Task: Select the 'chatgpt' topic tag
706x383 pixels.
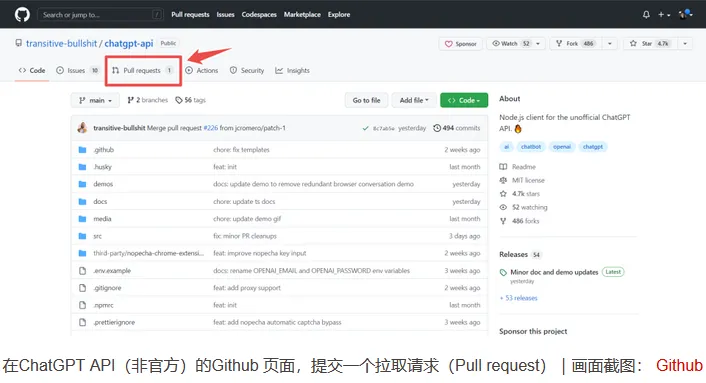Action: point(593,147)
